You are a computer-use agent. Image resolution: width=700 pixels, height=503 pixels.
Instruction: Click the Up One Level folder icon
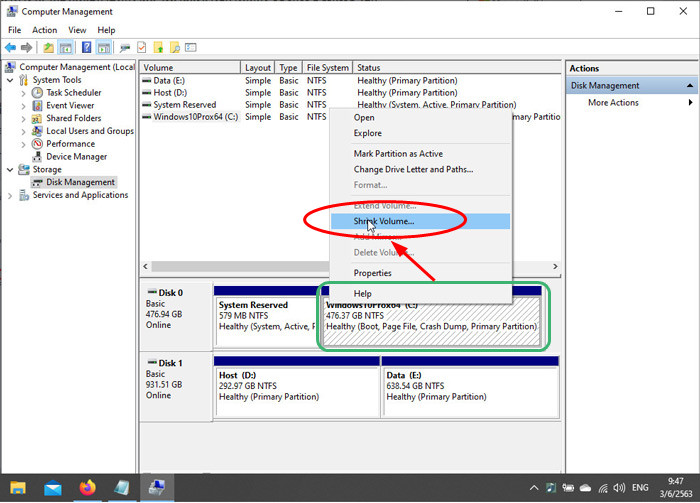click(x=48, y=47)
